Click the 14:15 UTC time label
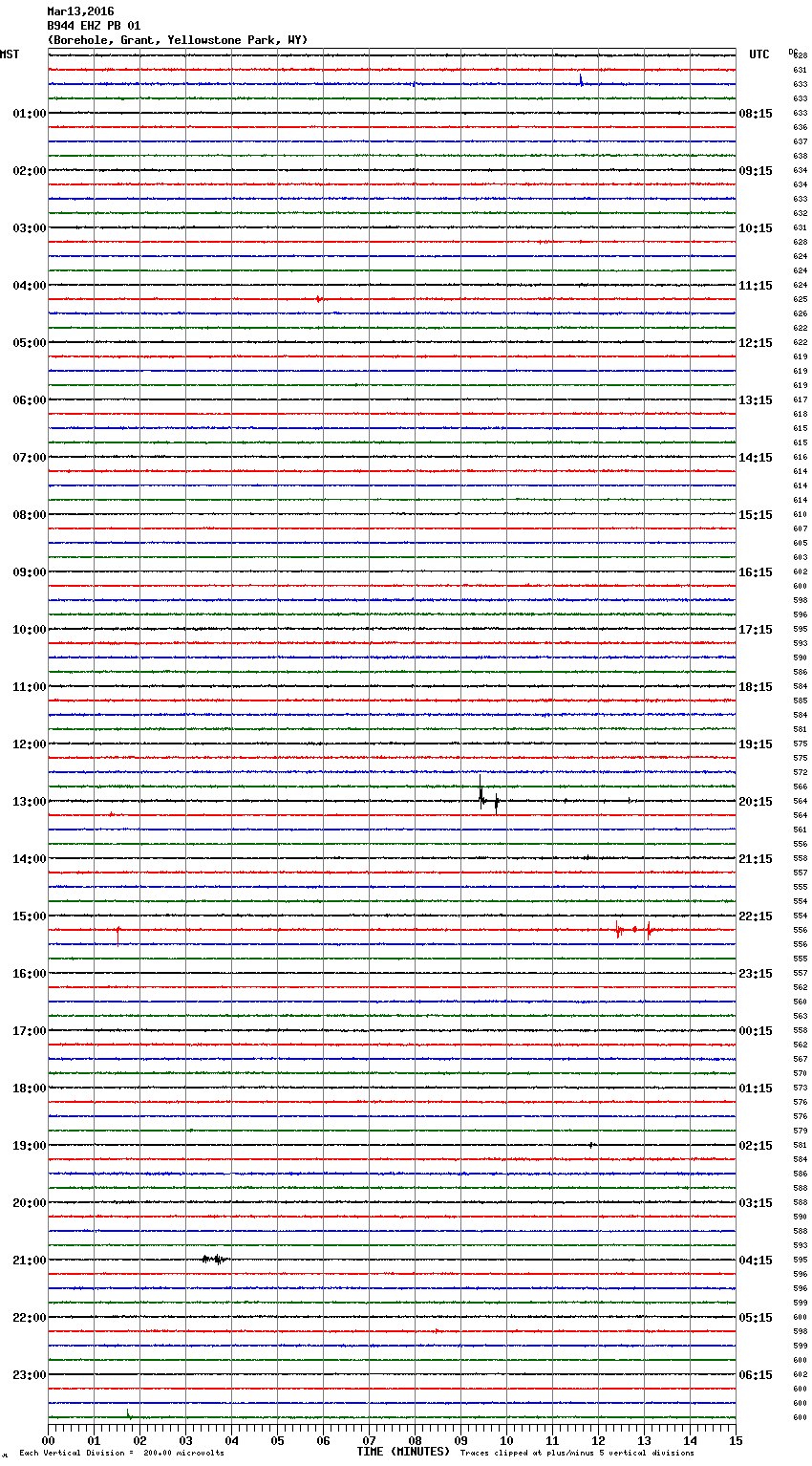812x1466 pixels. tap(756, 458)
